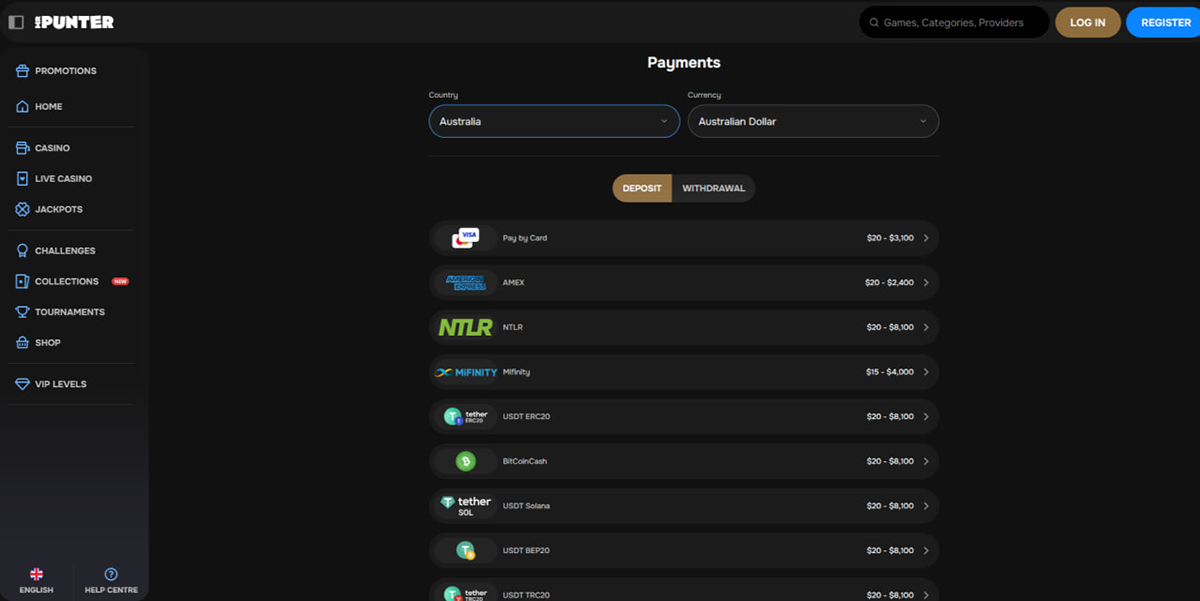1200x601 pixels.
Task: Click the BitCoinCash label
Action: [525, 461]
